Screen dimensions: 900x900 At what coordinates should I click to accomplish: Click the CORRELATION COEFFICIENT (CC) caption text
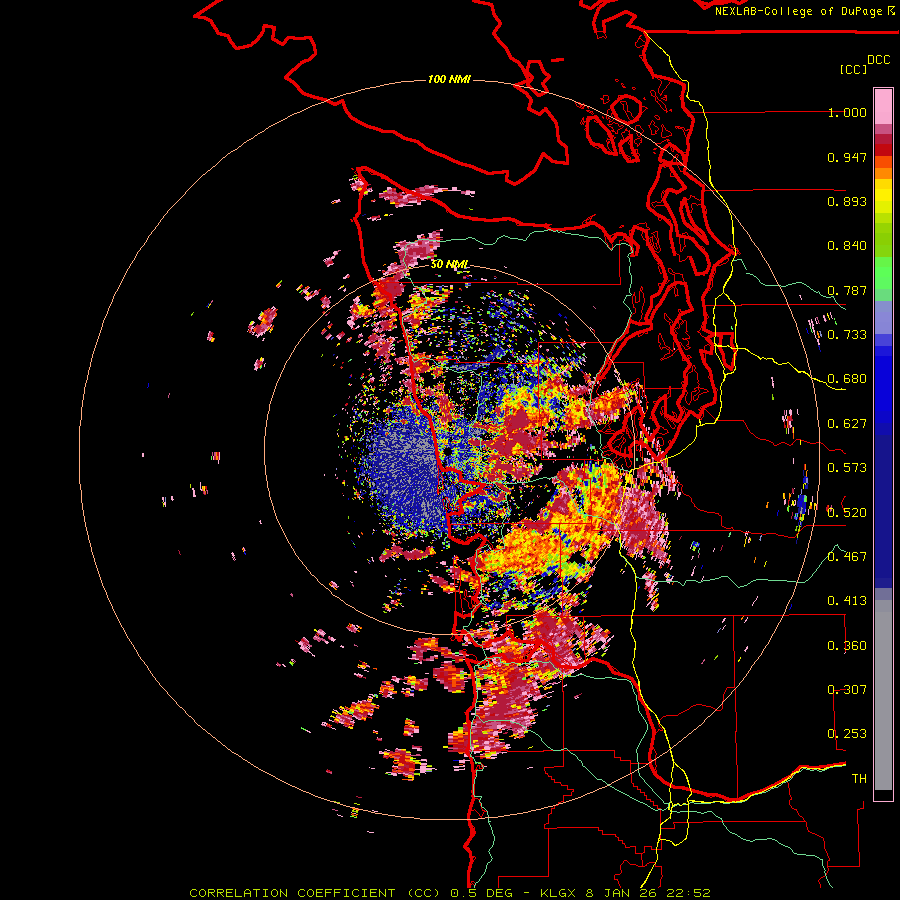click(315, 893)
